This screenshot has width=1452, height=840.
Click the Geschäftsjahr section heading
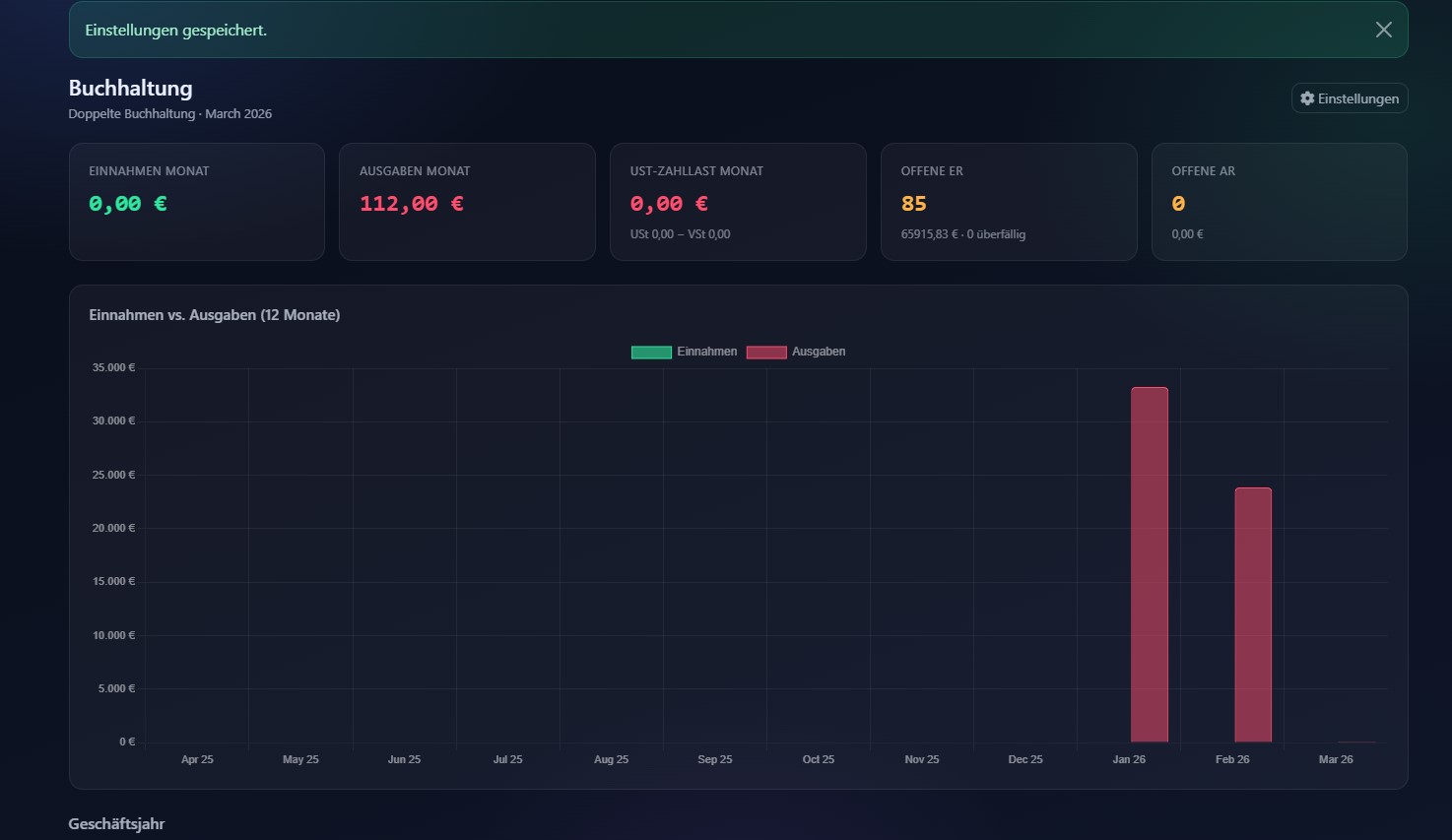(116, 823)
